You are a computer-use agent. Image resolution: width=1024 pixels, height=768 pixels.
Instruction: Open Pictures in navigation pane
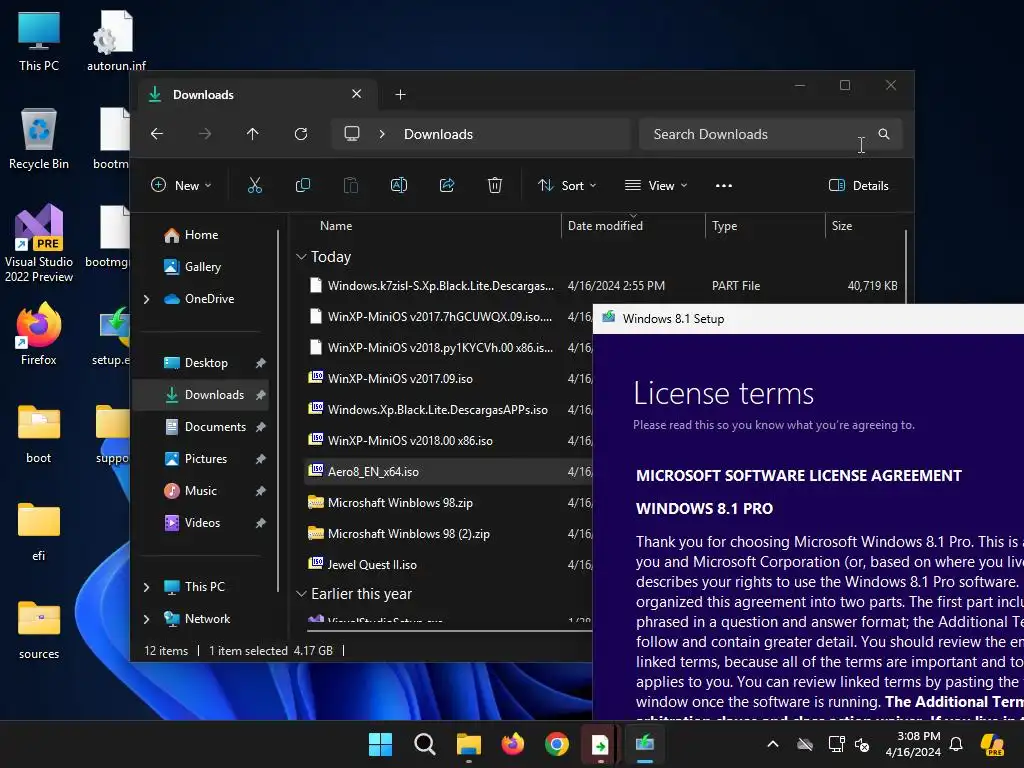(x=200, y=459)
